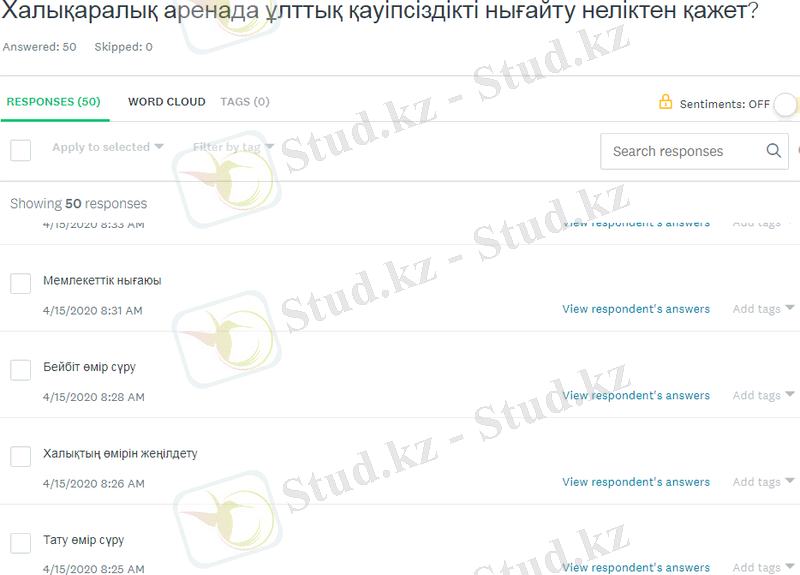Check the 'Мемлекеттік нығаюы' response box
The width and height of the screenshot is (800, 575).
pyautogui.click(x=20, y=283)
